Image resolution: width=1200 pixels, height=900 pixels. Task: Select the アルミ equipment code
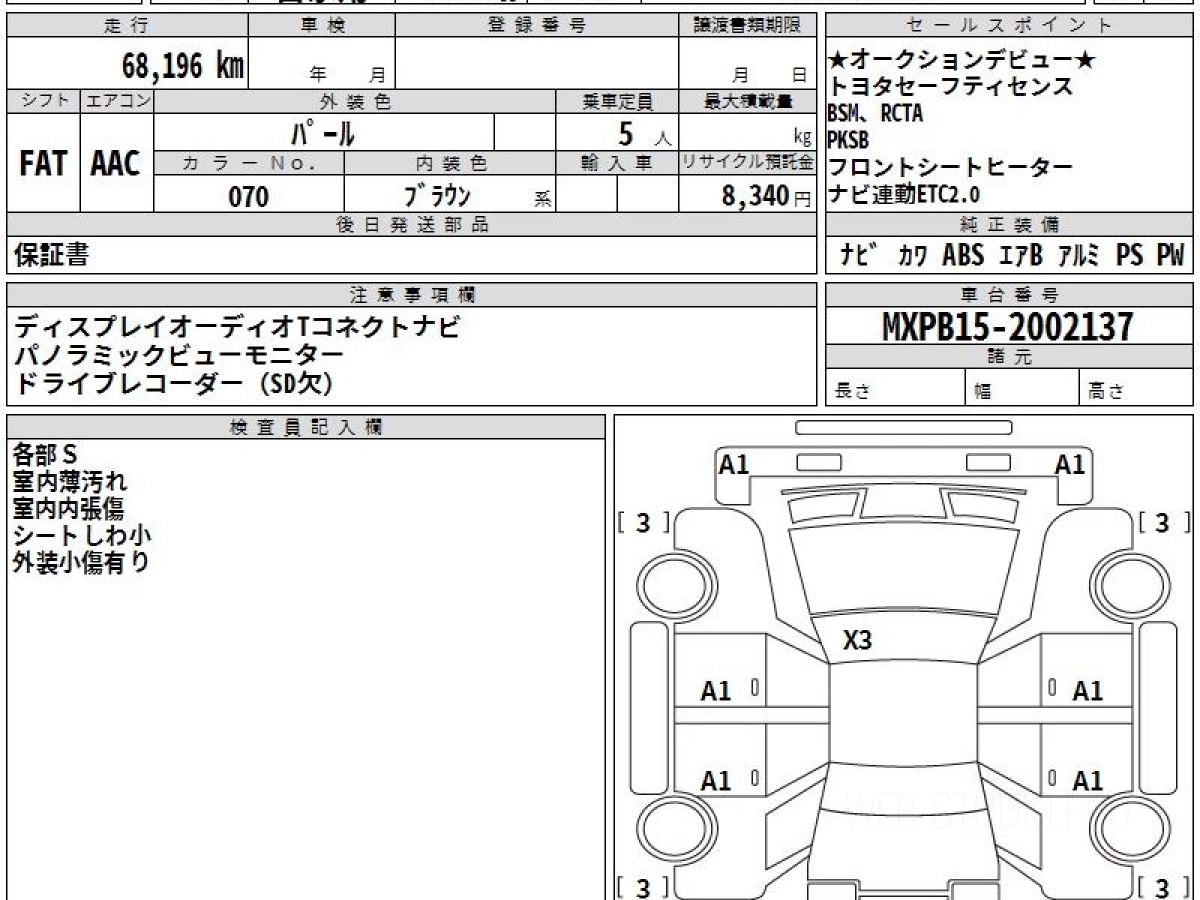click(1080, 256)
